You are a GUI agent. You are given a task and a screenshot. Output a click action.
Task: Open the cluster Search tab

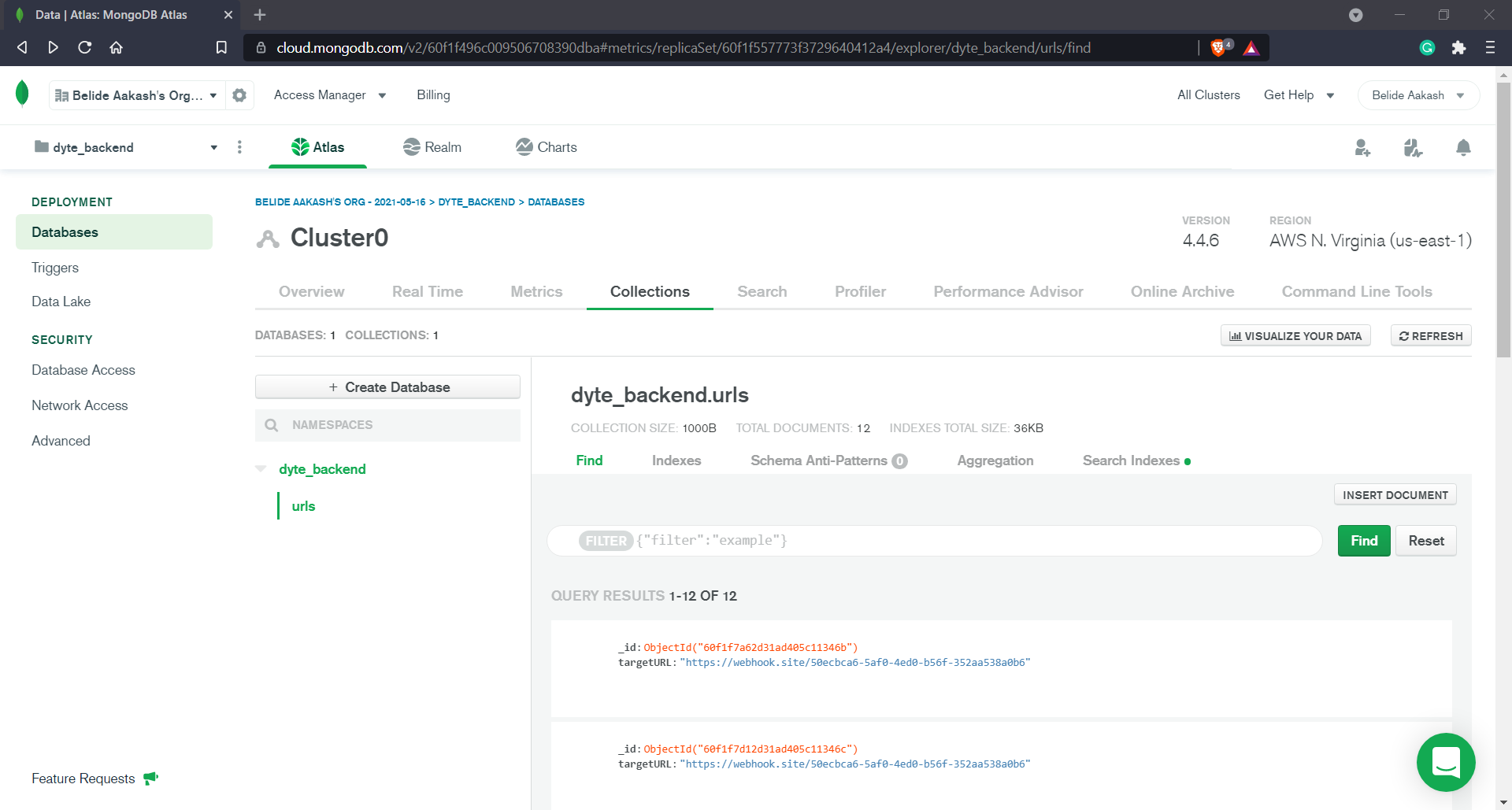click(762, 291)
